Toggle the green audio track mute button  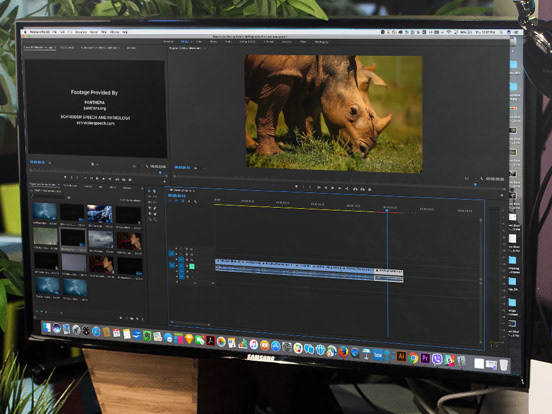click(x=192, y=266)
